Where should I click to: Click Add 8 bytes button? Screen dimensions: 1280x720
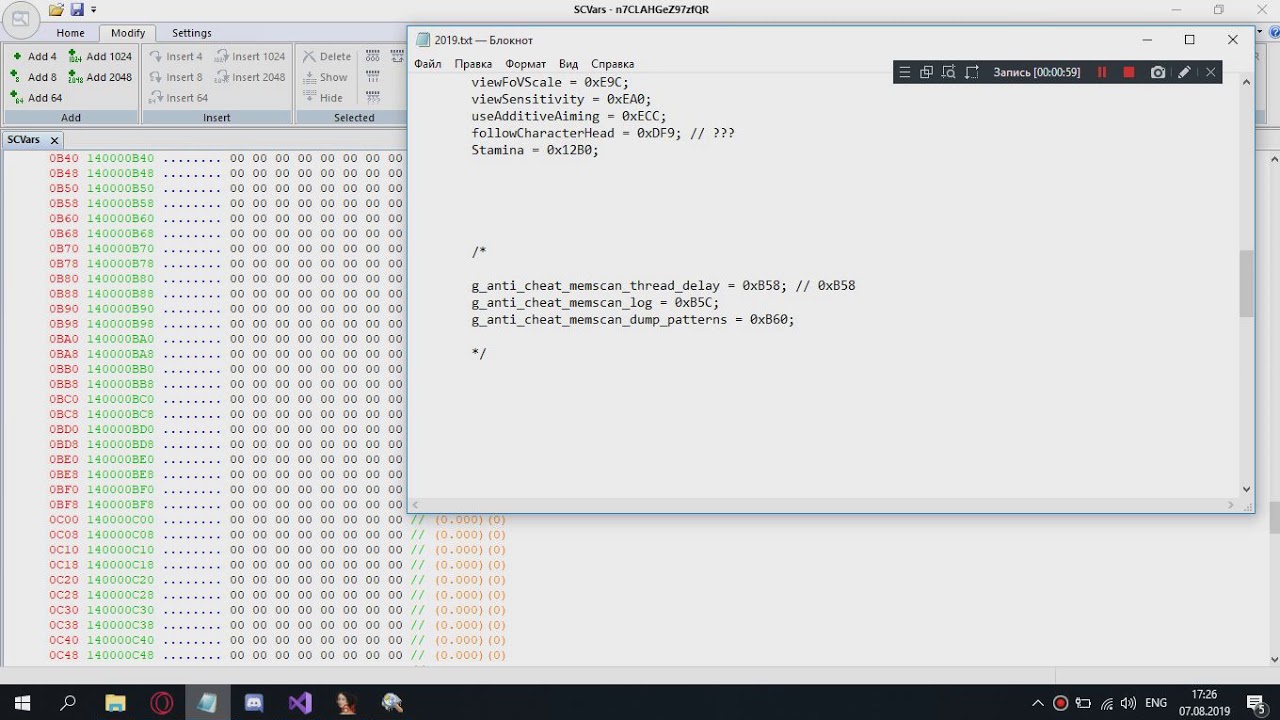click(34, 77)
